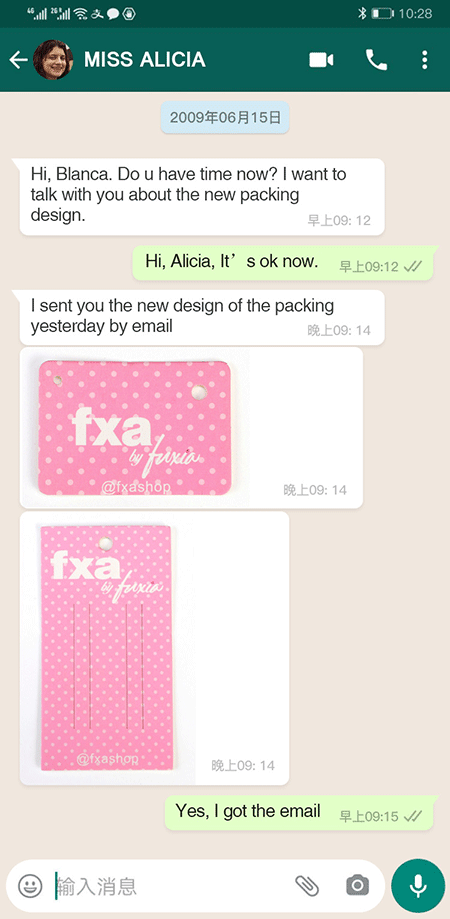Tap the back arrow to leave chat
The image size is (450, 919).
[x=18, y=60]
